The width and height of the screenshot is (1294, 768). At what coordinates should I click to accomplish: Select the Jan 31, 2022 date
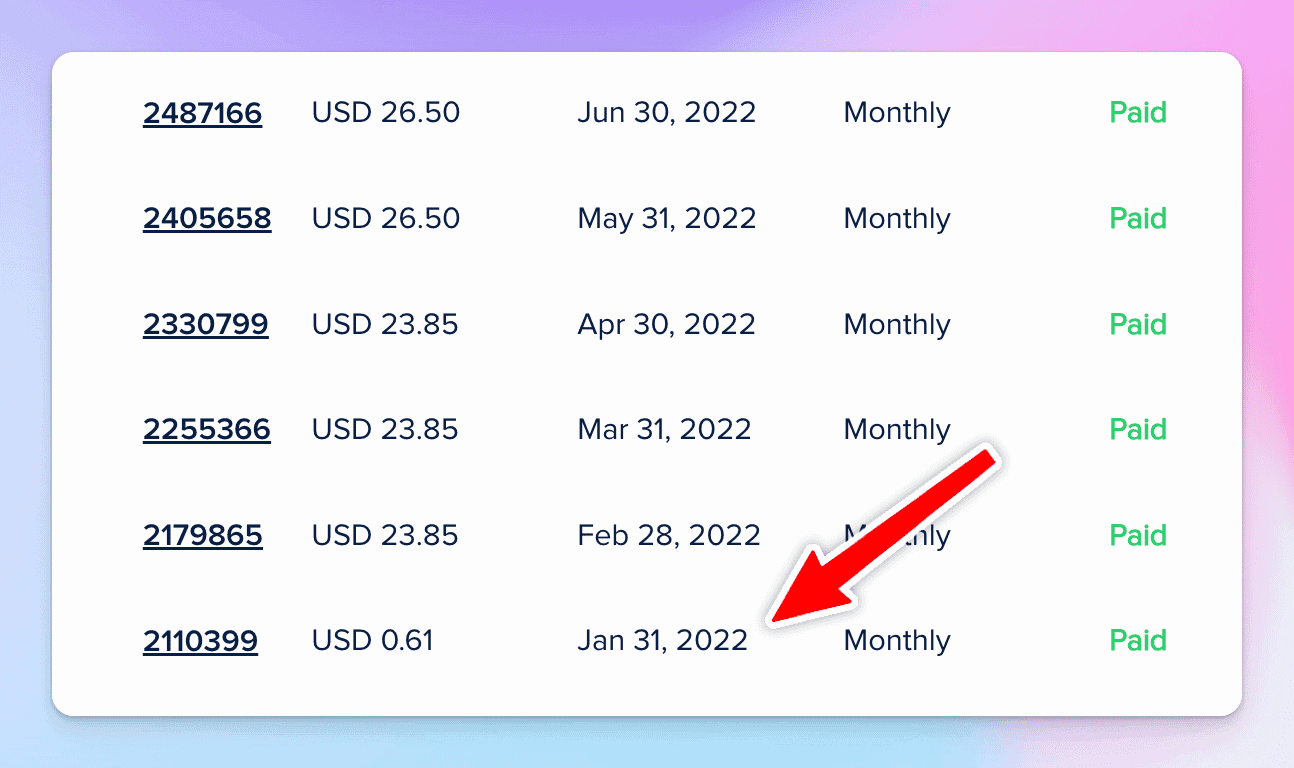pyautogui.click(x=662, y=641)
